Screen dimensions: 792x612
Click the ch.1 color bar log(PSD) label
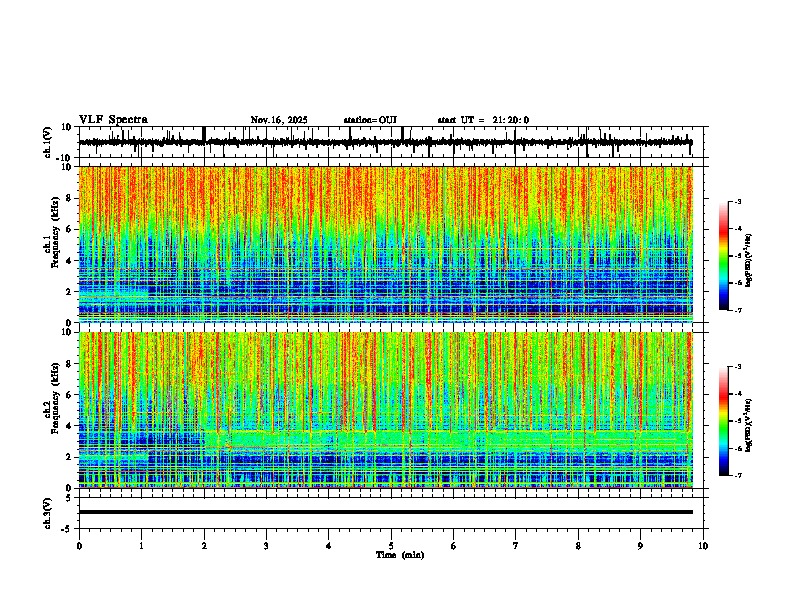click(x=749, y=261)
